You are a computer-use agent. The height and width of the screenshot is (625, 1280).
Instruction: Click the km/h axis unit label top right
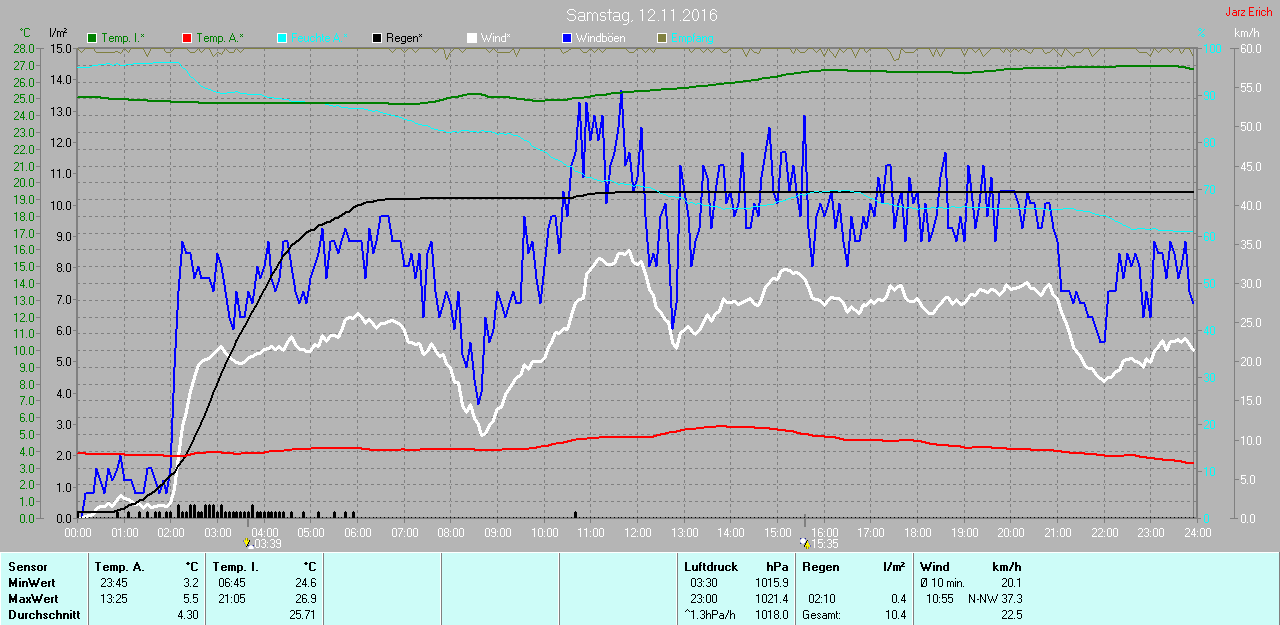point(1246,34)
